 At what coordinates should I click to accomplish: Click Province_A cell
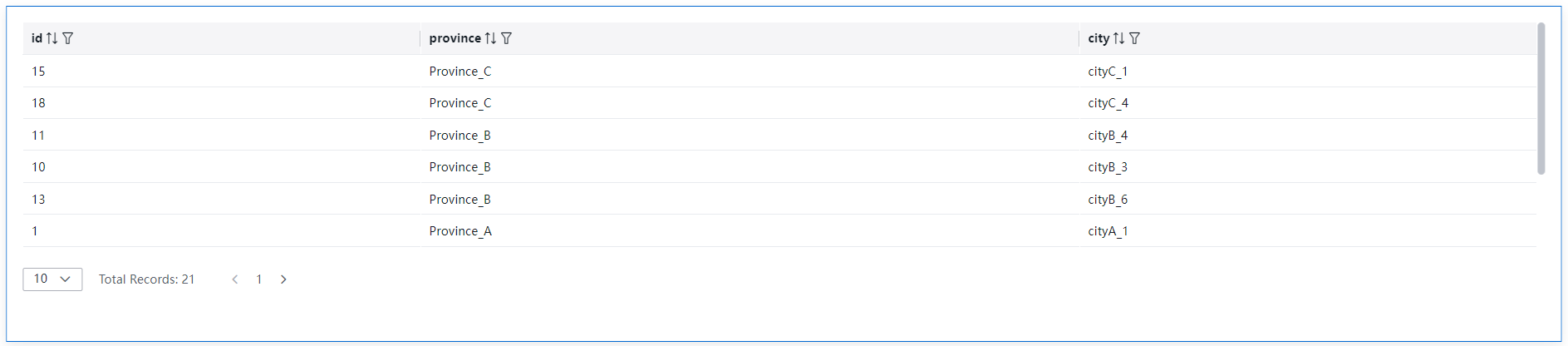point(460,231)
